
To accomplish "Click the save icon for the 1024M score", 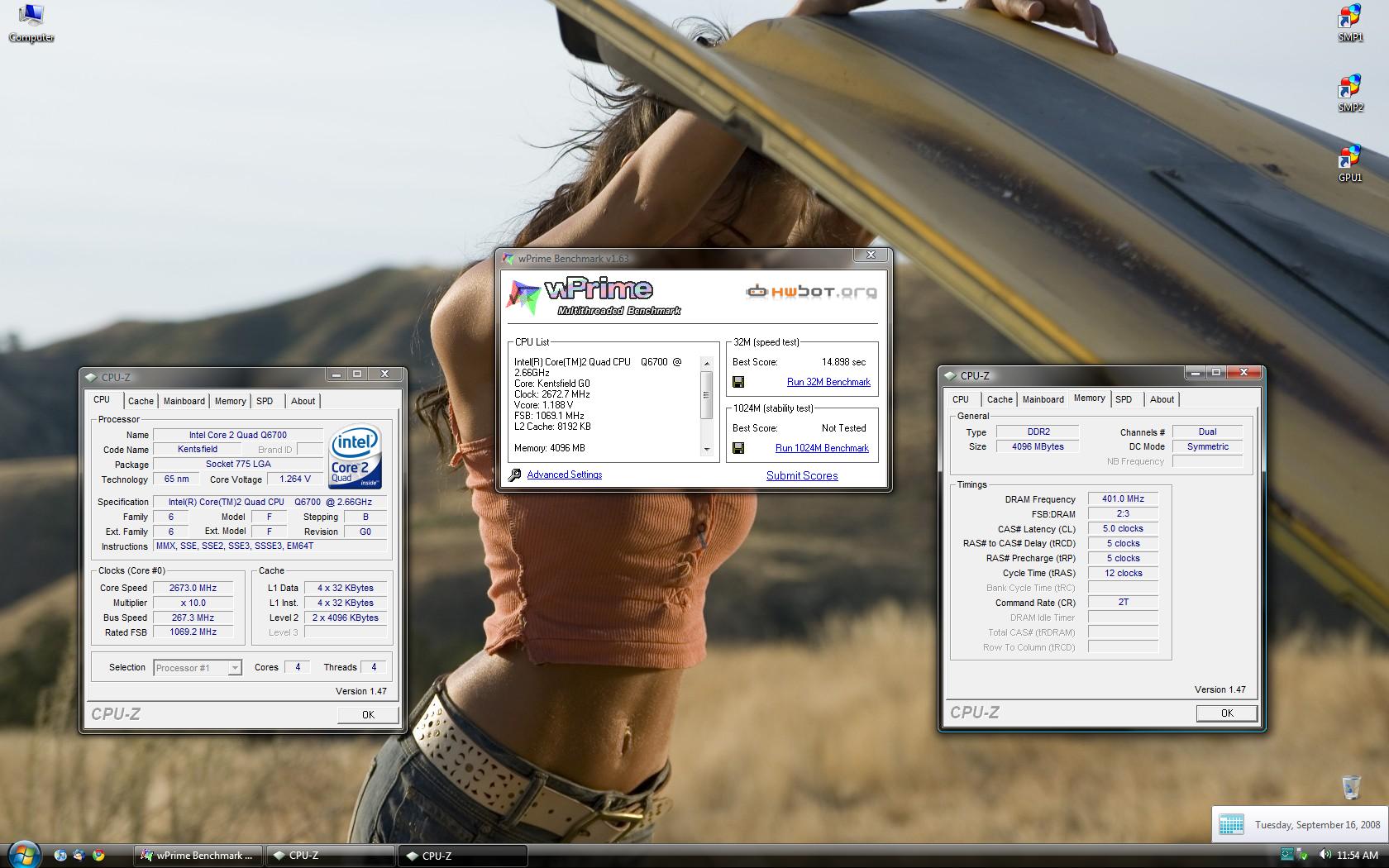I will (x=738, y=448).
